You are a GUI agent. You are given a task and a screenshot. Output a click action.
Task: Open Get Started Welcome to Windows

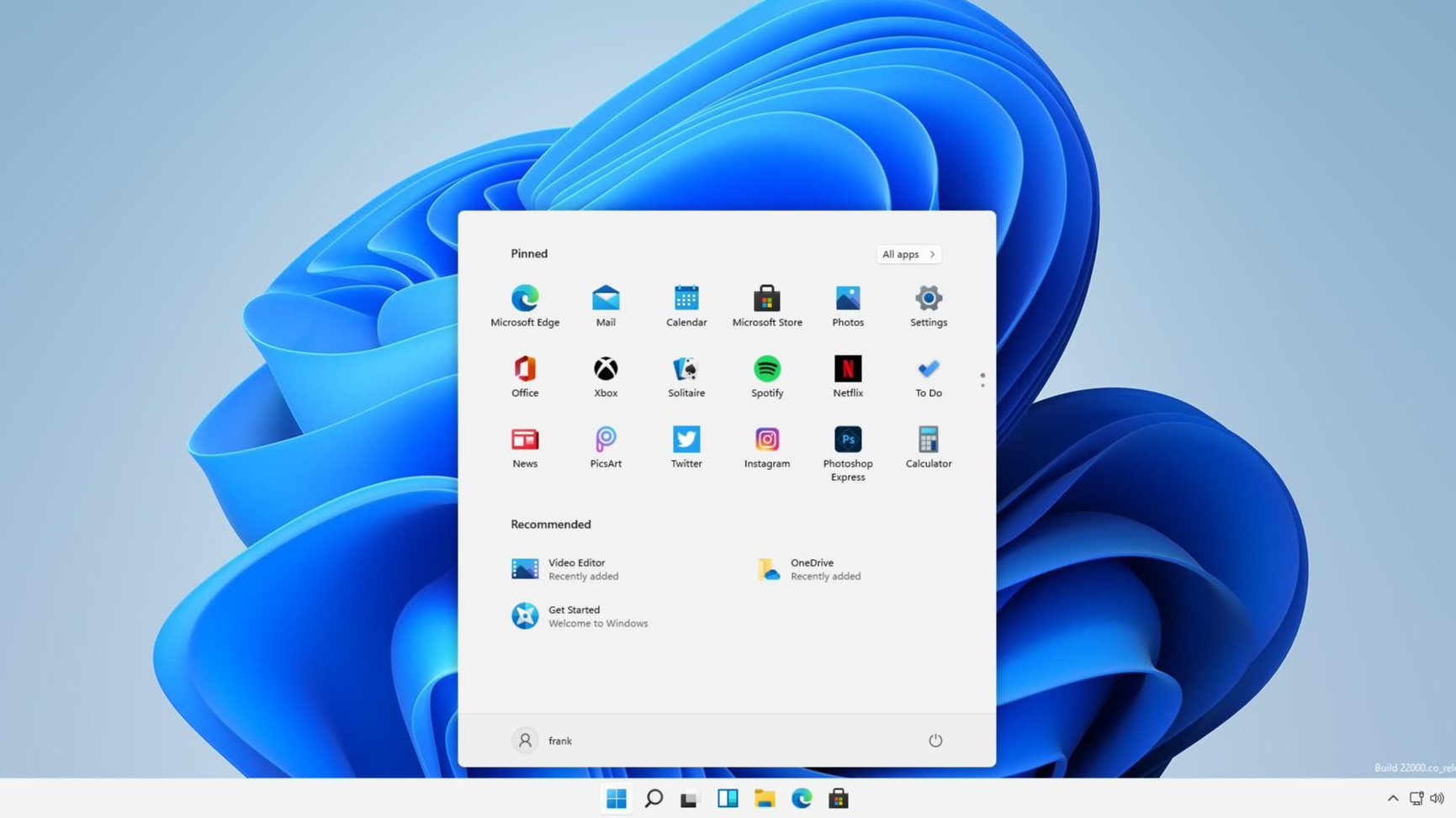coord(580,616)
